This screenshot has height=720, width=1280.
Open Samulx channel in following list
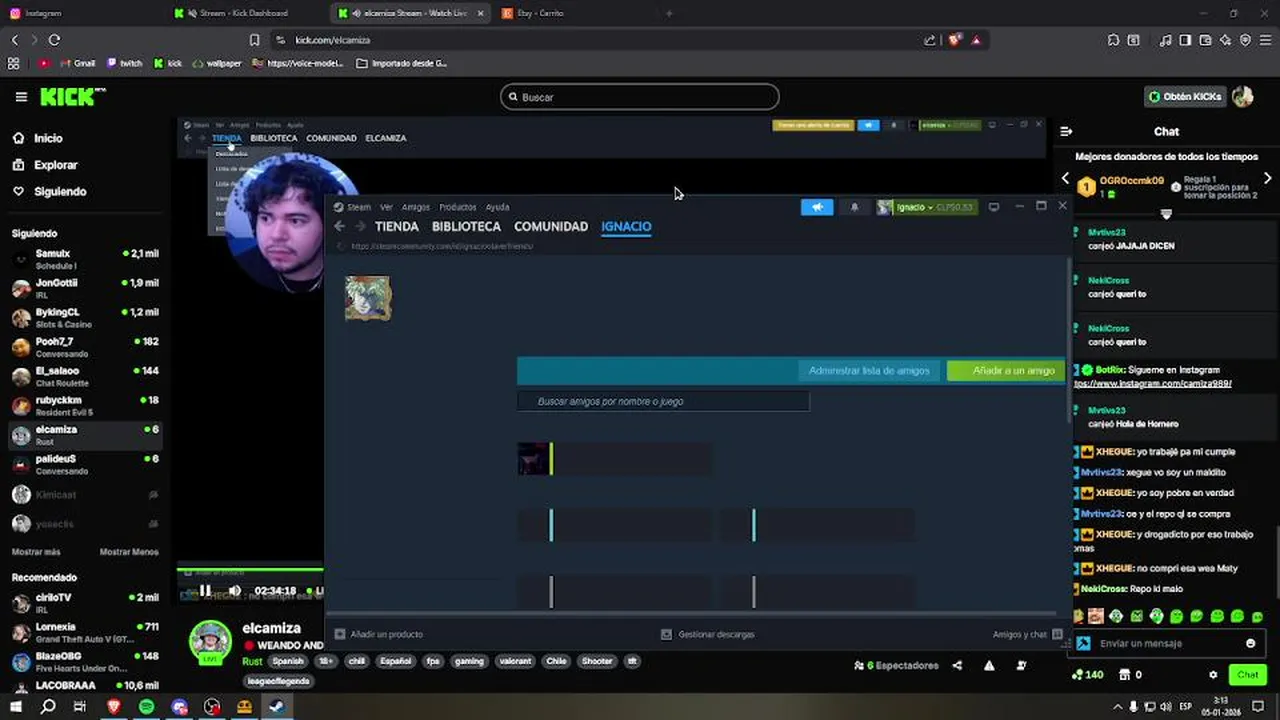85,258
